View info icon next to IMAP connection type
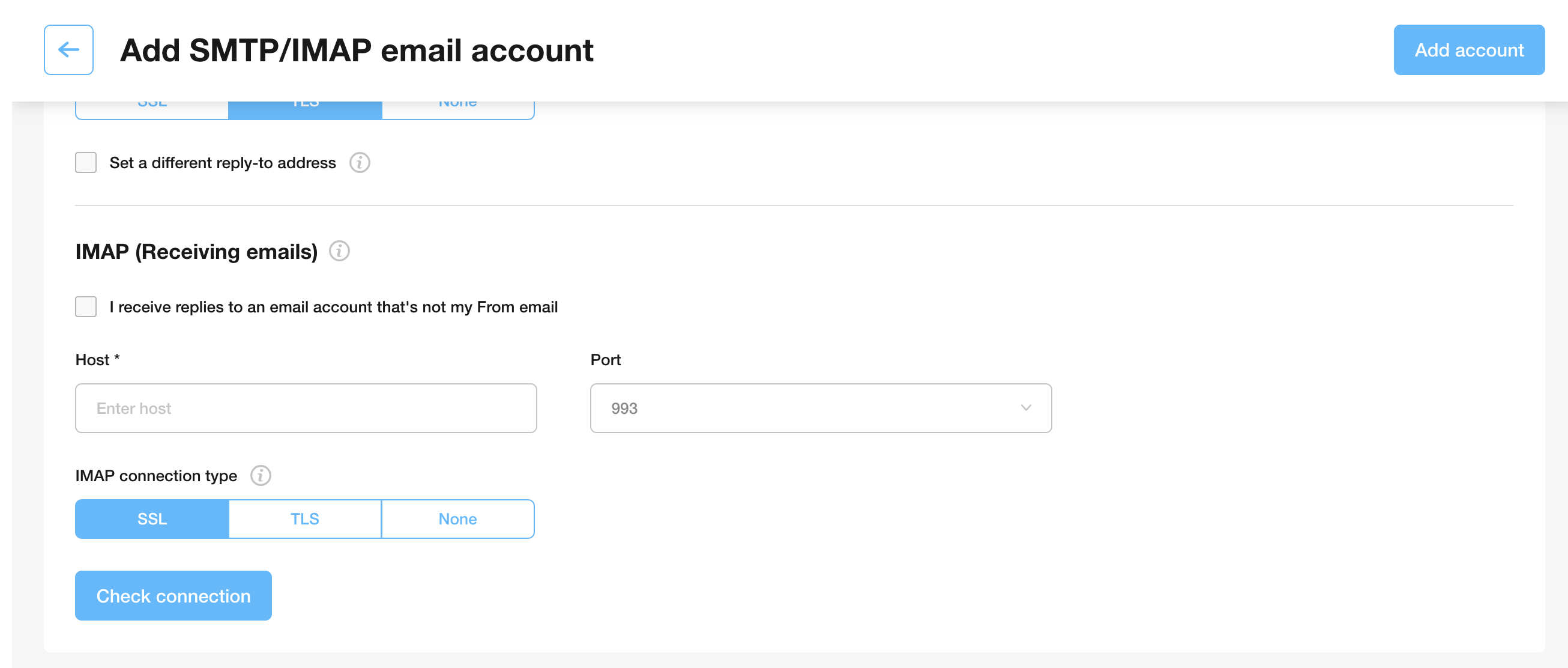 click(261, 475)
